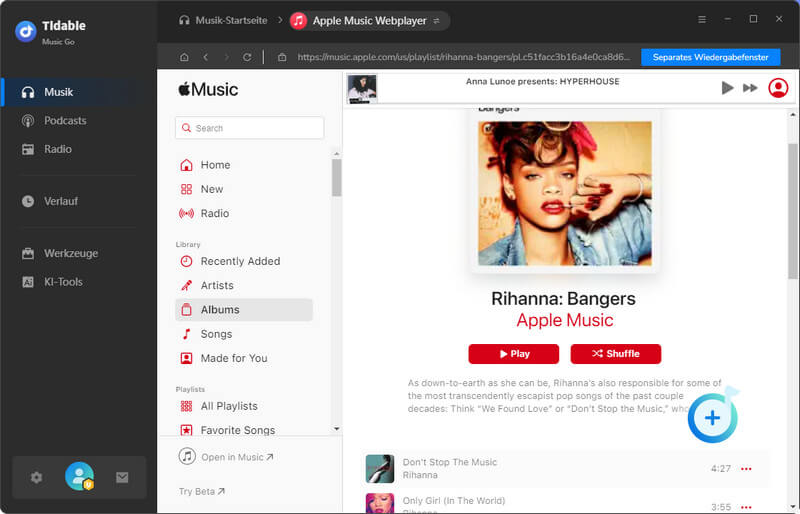Click the Apple Music curator link

565,321
